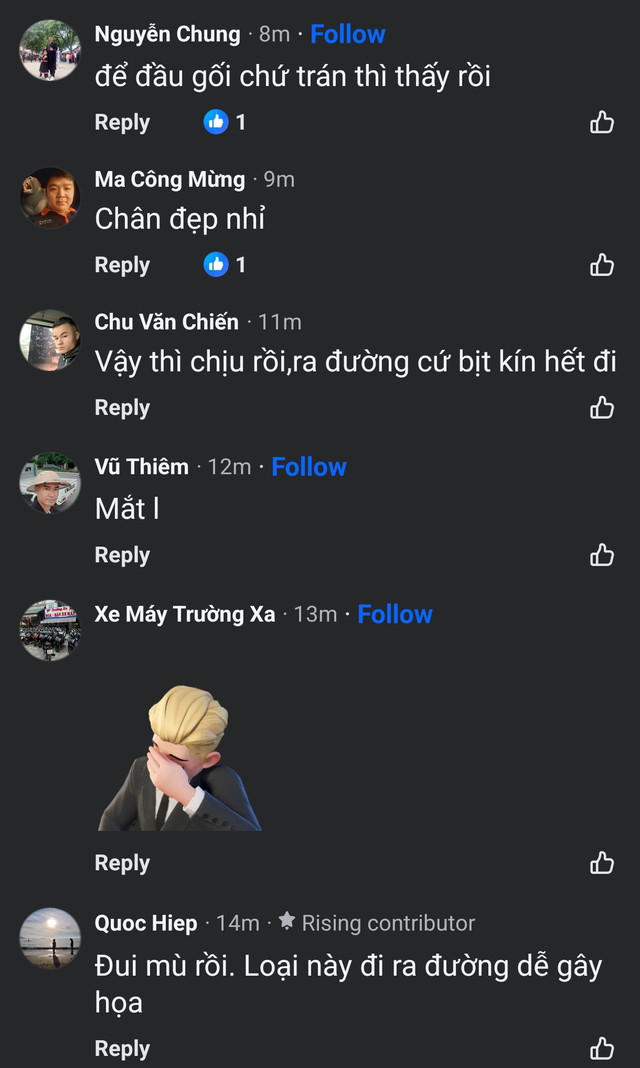This screenshot has height=1068, width=640.
Task: Reply to Nguyễn Chung's comment
Action: (x=122, y=123)
